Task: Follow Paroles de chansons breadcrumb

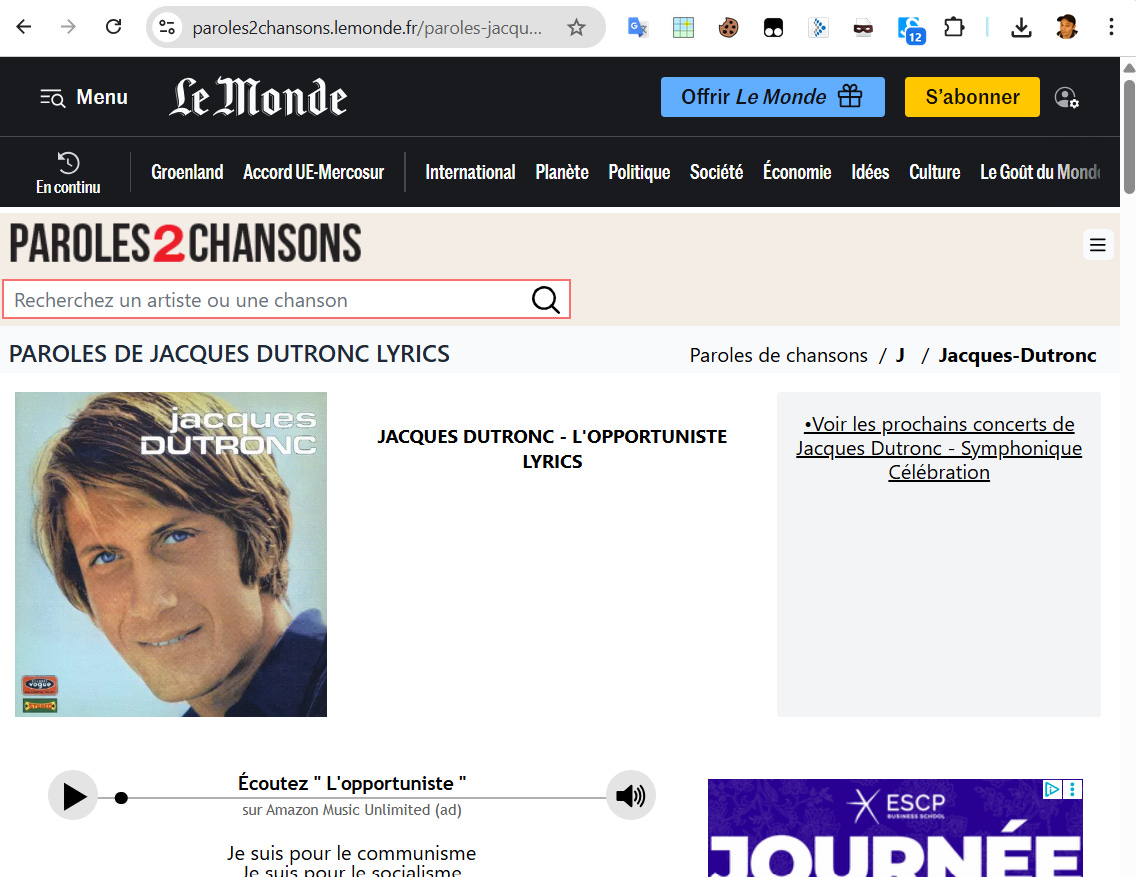Action: [778, 355]
